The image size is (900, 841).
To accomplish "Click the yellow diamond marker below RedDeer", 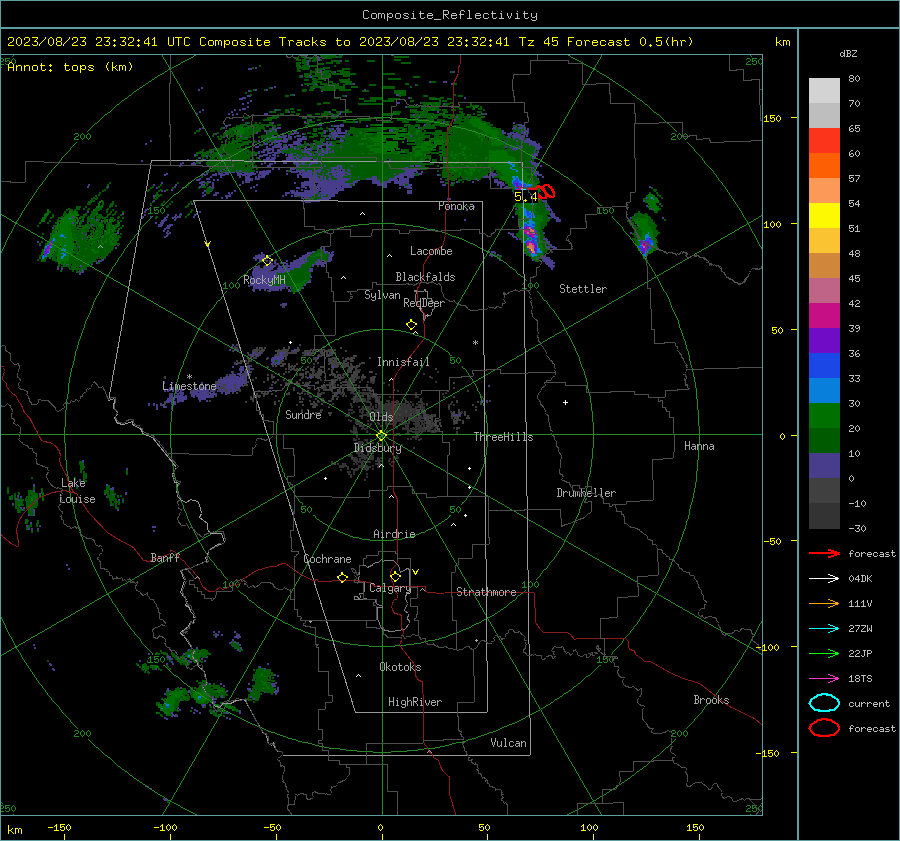I will [x=411, y=325].
